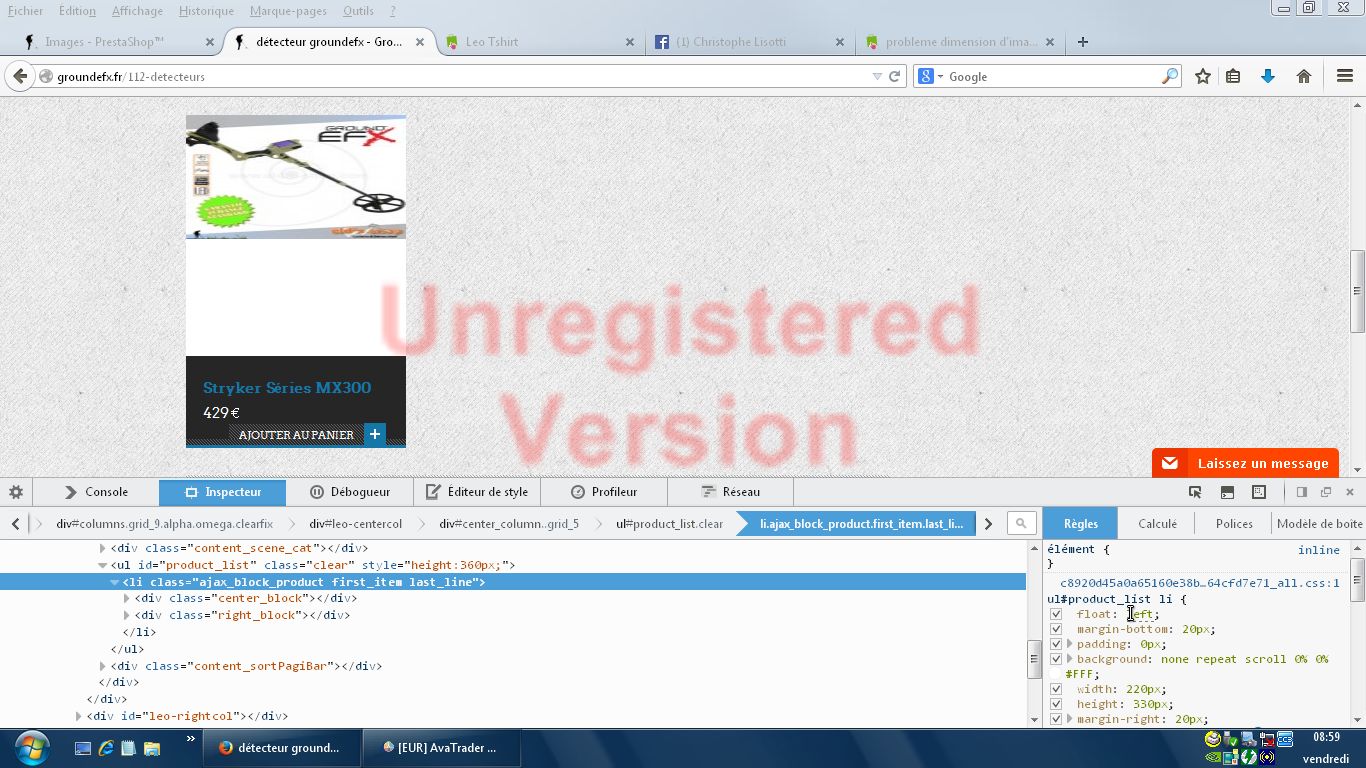Image resolution: width=1366 pixels, height=768 pixels.
Task: Close the developer tools panel
Action: 1350,492
